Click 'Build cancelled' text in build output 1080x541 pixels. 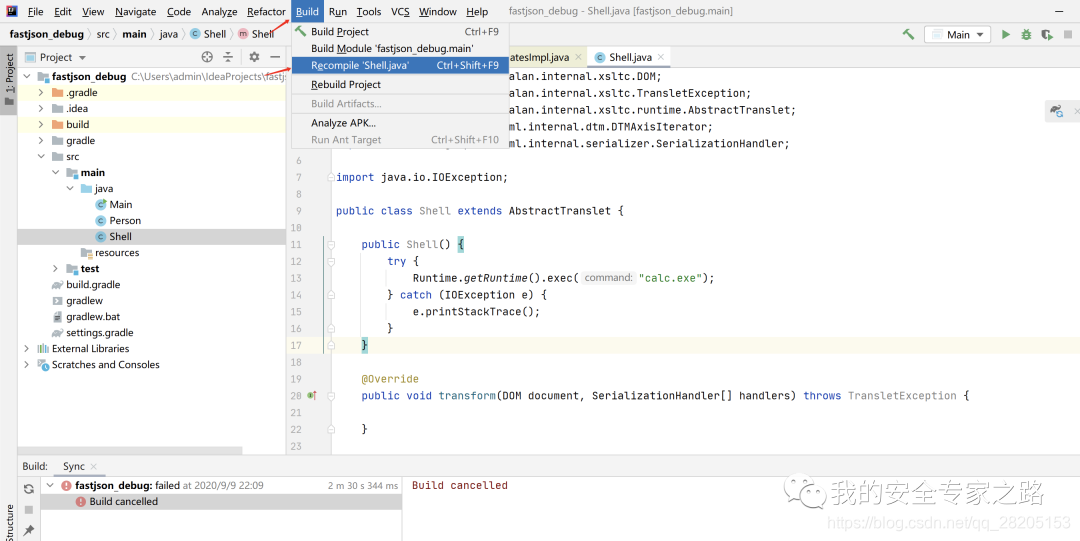point(459,486)
